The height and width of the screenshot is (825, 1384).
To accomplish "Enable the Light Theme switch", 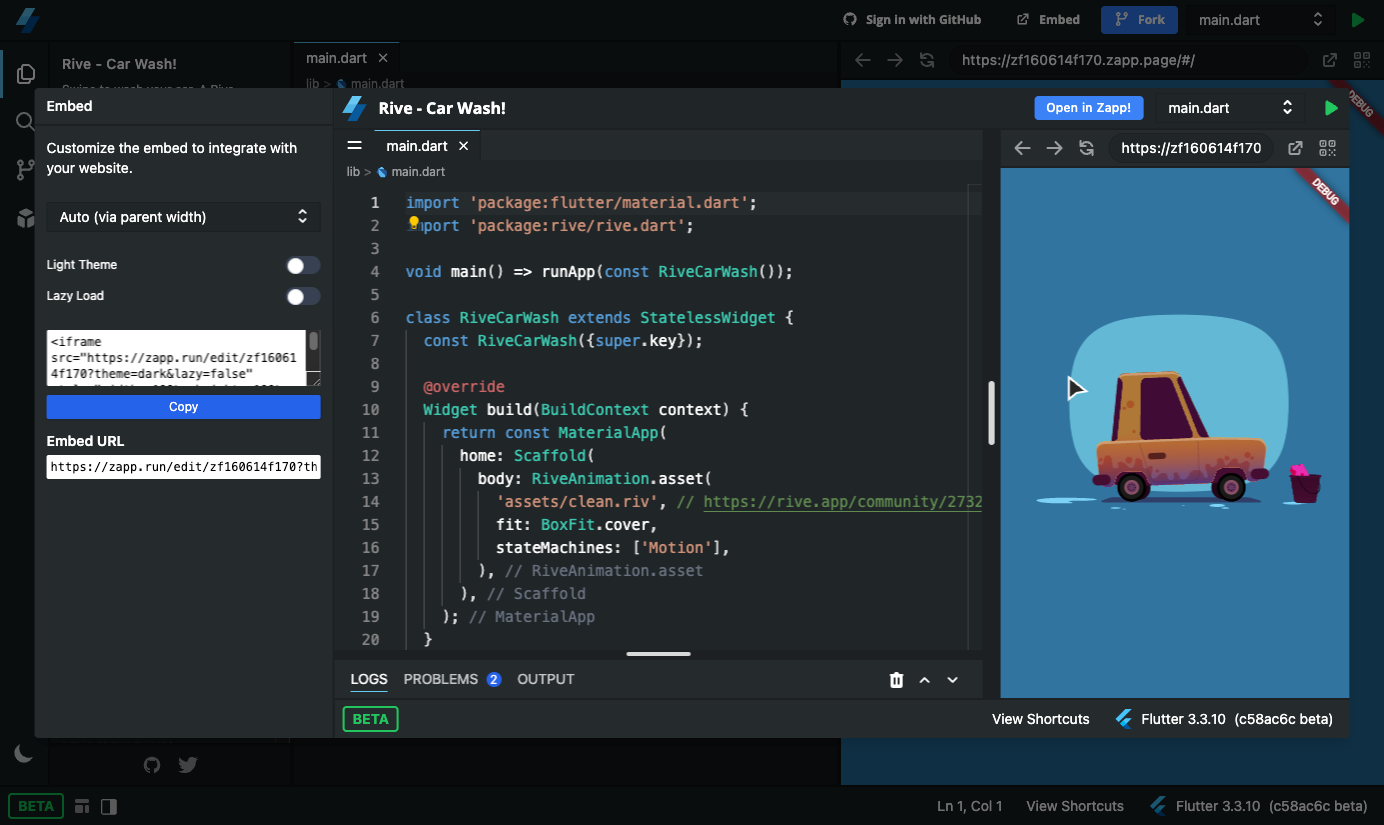I will pyautogui.click(x=303, y=265).
